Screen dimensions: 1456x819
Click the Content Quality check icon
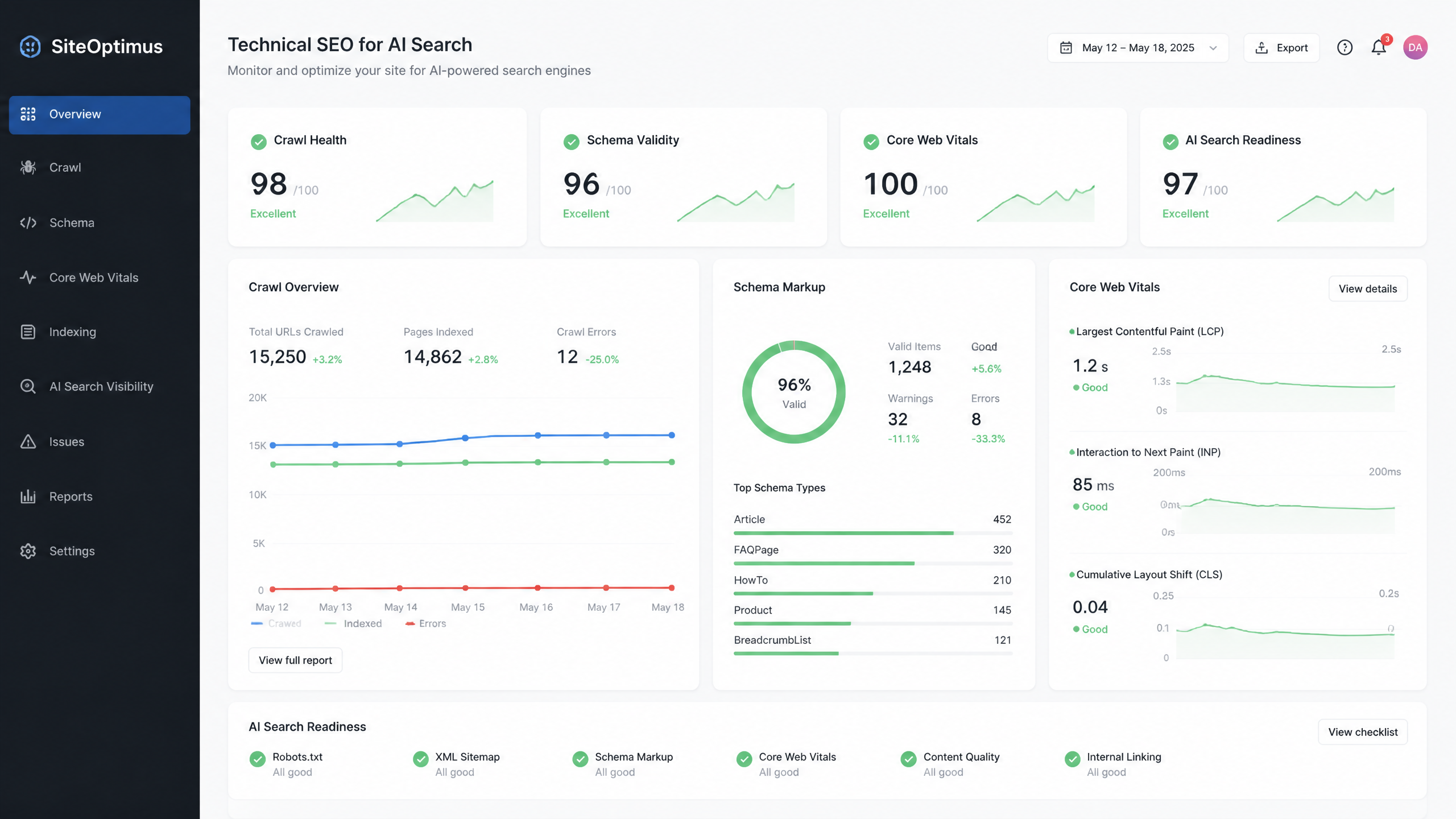click(909, 759)
